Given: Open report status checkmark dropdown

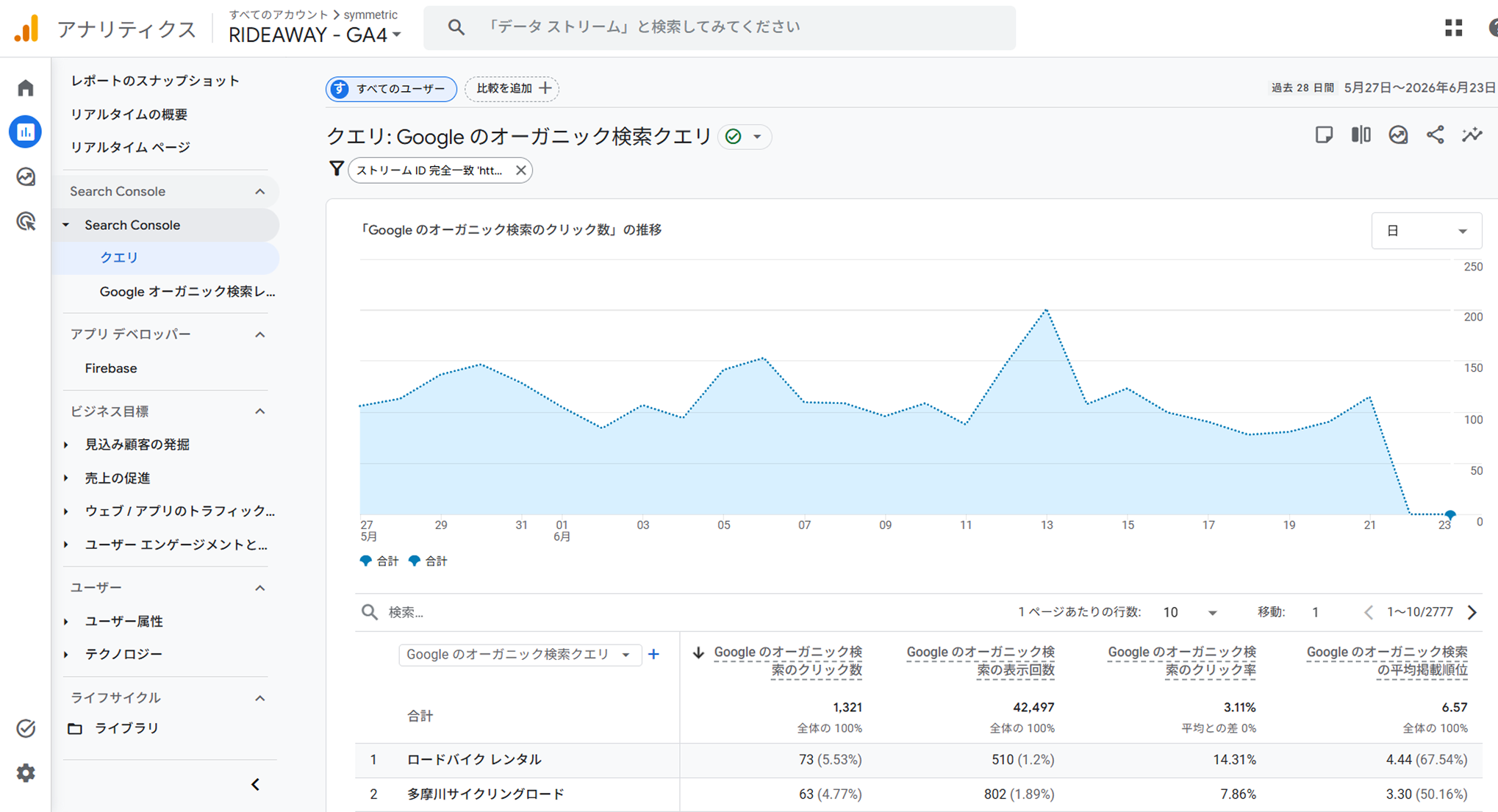Looking at the screenshot, I should point(745,137).
